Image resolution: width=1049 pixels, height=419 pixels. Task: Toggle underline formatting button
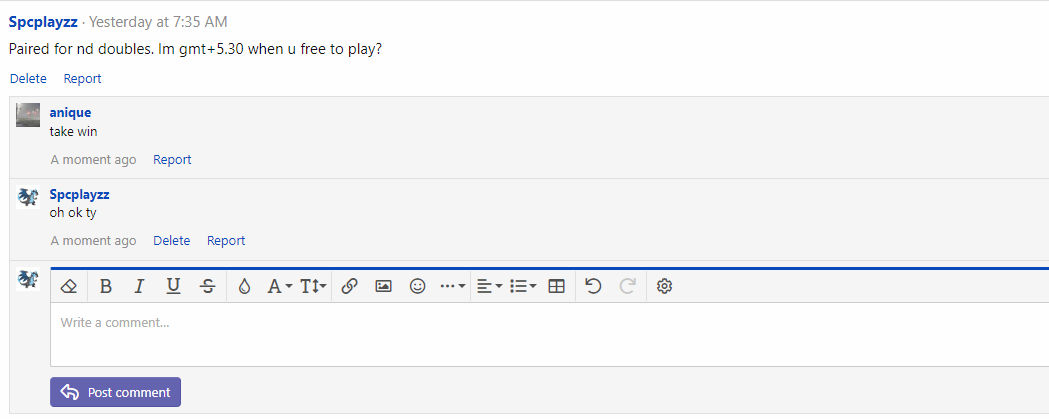click(x=174, y=286)
